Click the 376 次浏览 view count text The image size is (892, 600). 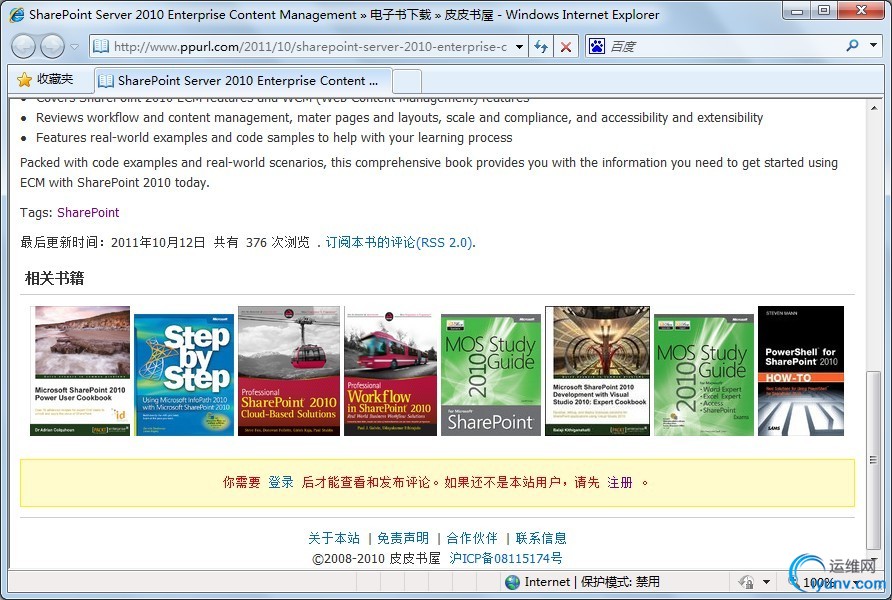click(x=278, y=243)
